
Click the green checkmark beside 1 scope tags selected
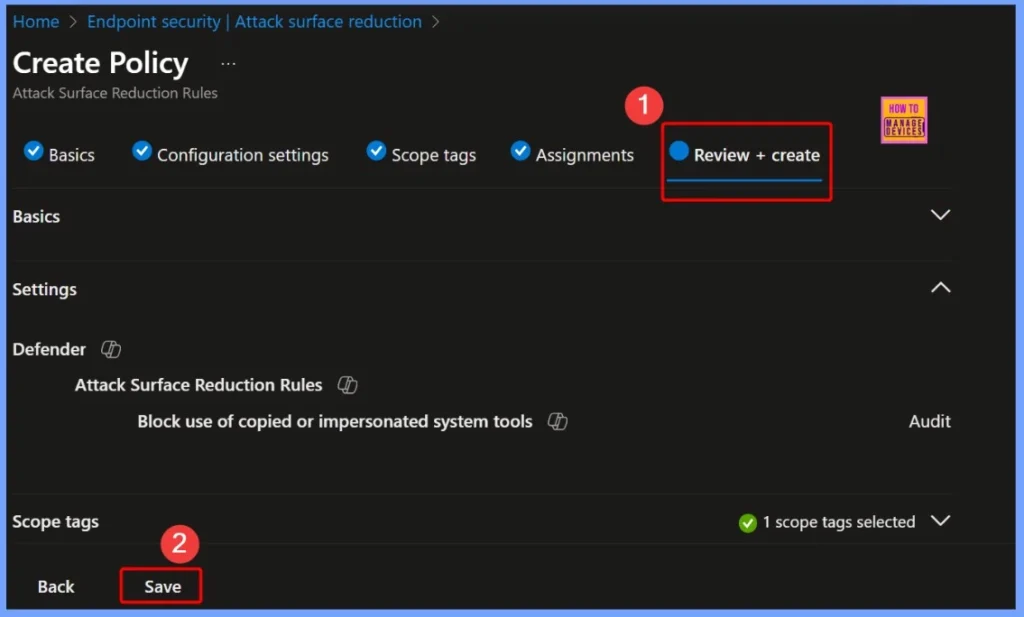(747, 521)
